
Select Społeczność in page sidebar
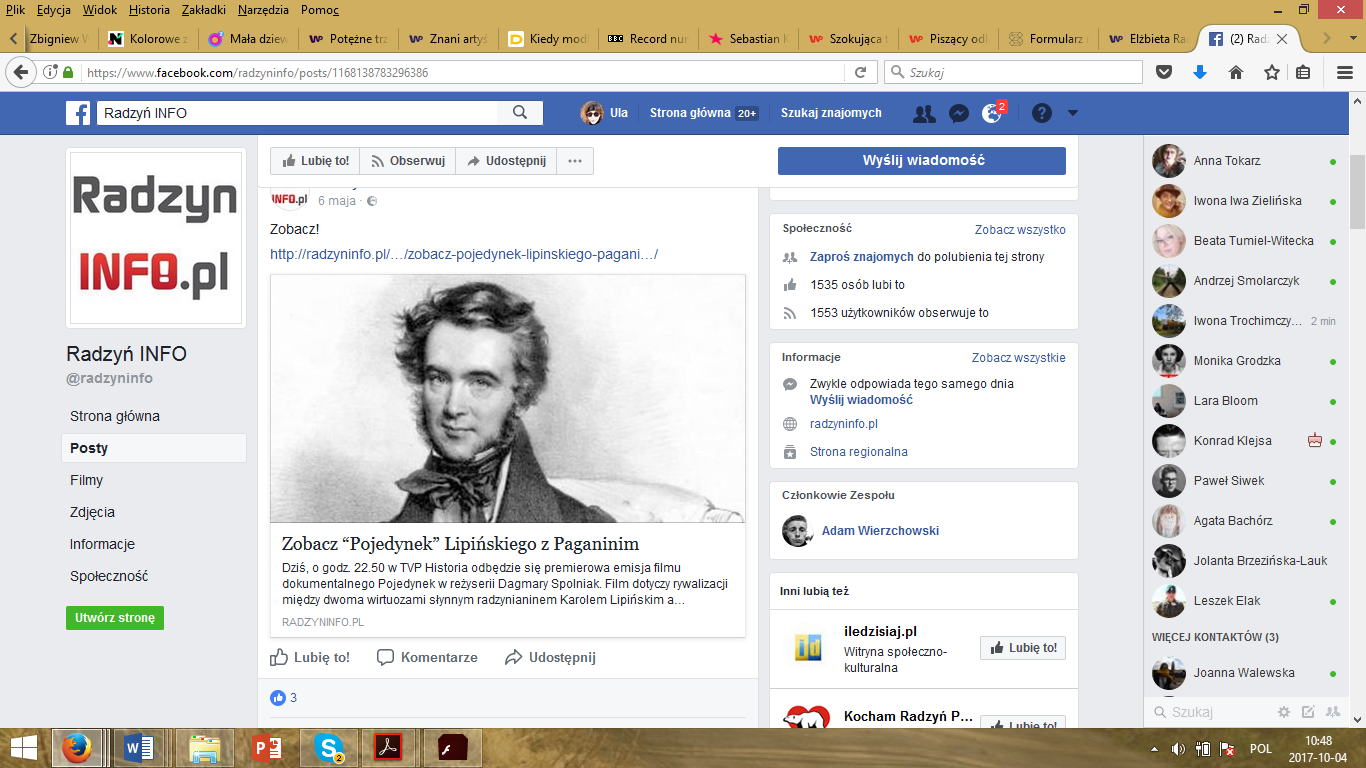click(x=109, y=576)
